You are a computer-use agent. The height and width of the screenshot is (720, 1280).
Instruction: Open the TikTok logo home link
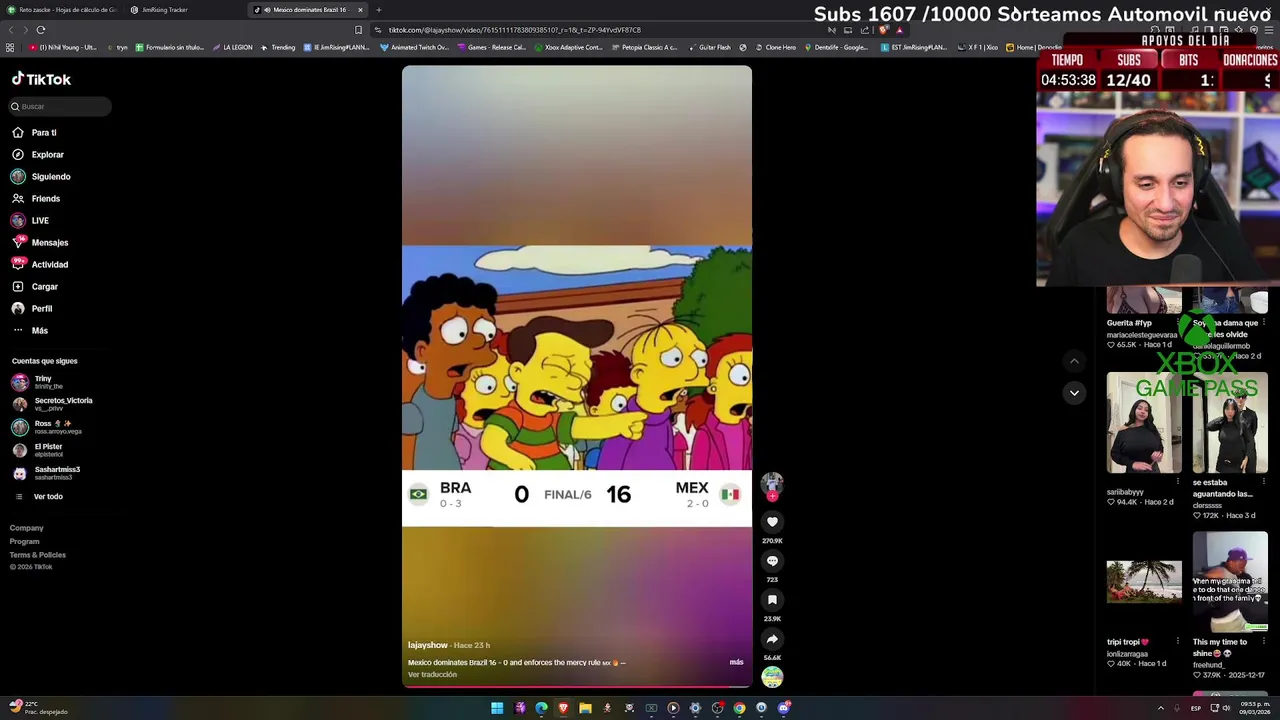coord(41,79)
